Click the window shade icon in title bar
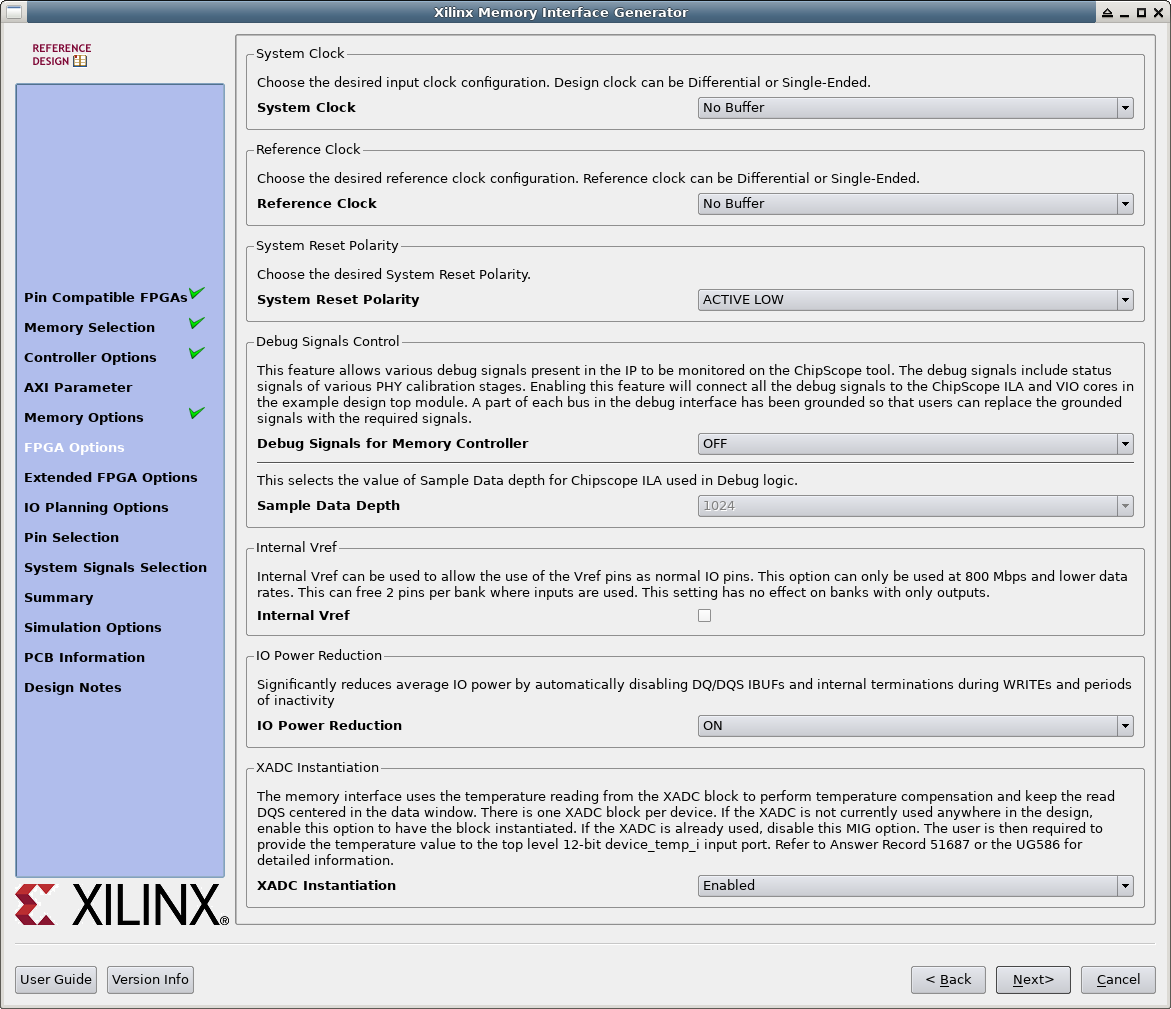Image resolution: width=1171 pixels, height=1009 pixels. coord(1107,13)
